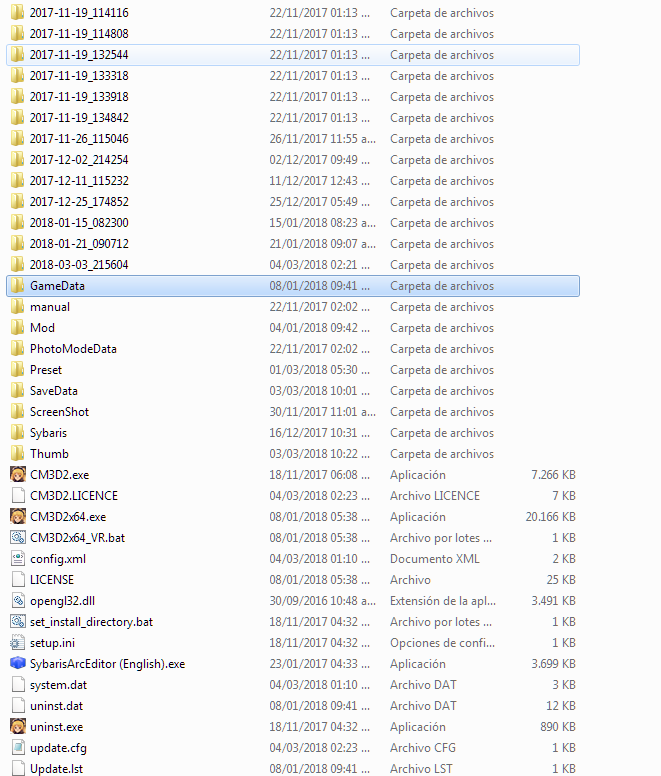Screen dimensions: 661x776
Task: Select the set_install_directory.bat file name
Action: point(92,622)
